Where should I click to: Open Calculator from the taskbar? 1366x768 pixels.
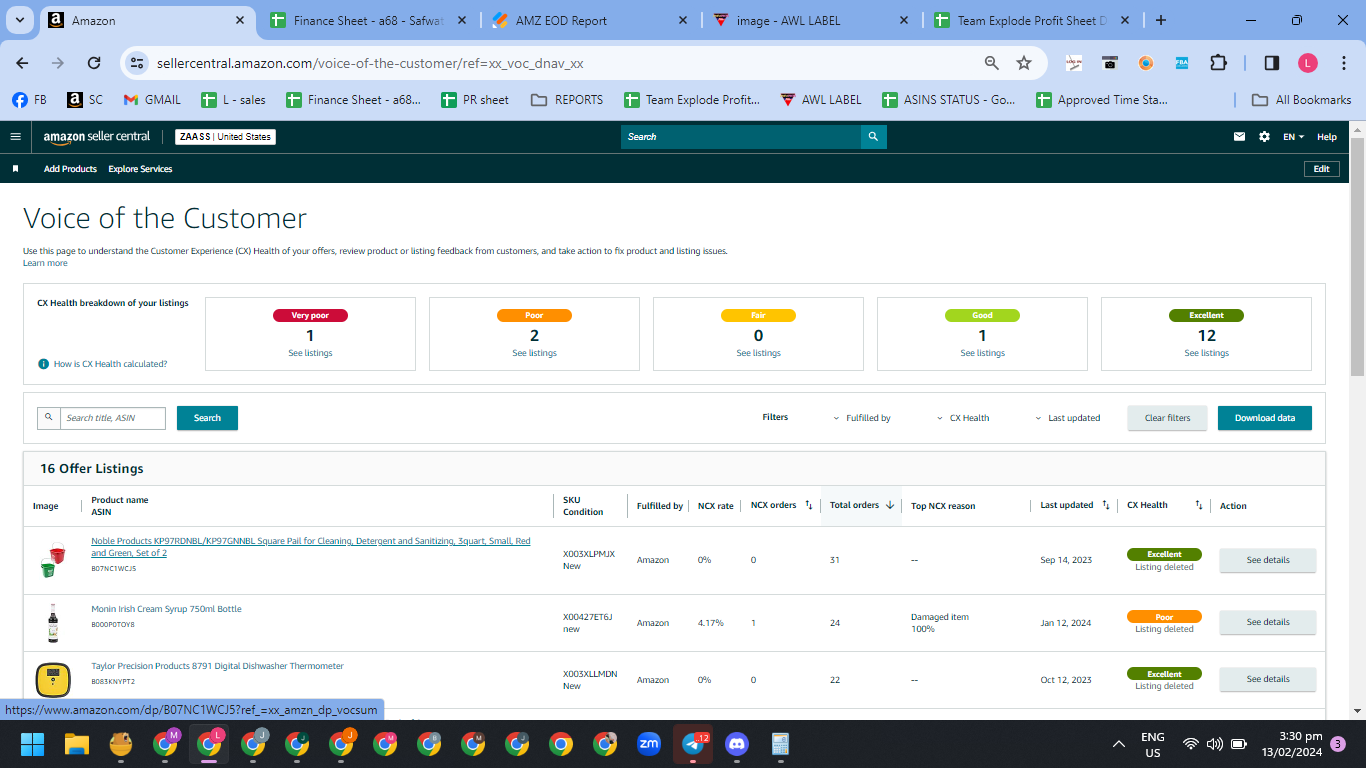pyautogui.click(x=781, y=744)
